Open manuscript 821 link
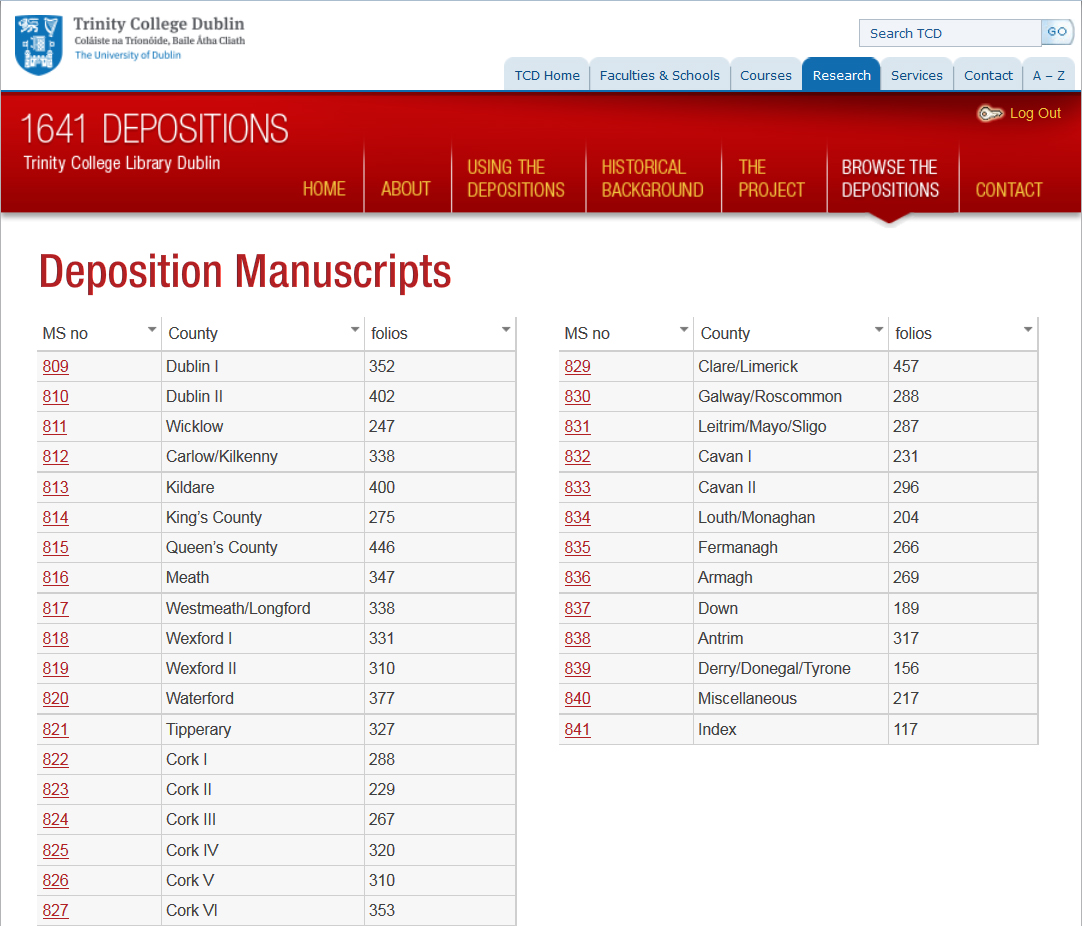This screenshot has width=1082, height=926. pyautogui.click(x=55, y=730)
